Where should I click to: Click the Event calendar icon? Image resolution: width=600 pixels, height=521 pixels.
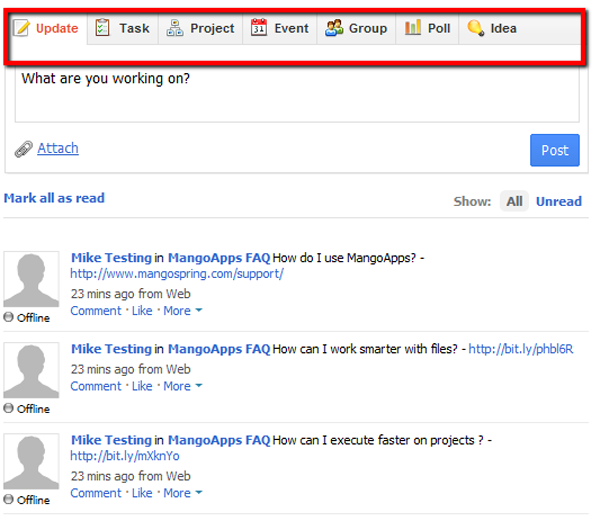pyautogui.click(x=259, y=27)
